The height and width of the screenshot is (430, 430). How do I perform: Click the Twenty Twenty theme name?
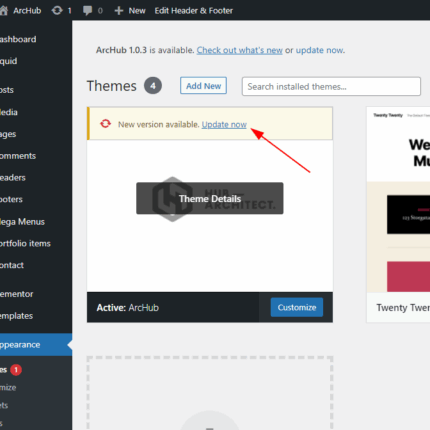click(403, 308)
